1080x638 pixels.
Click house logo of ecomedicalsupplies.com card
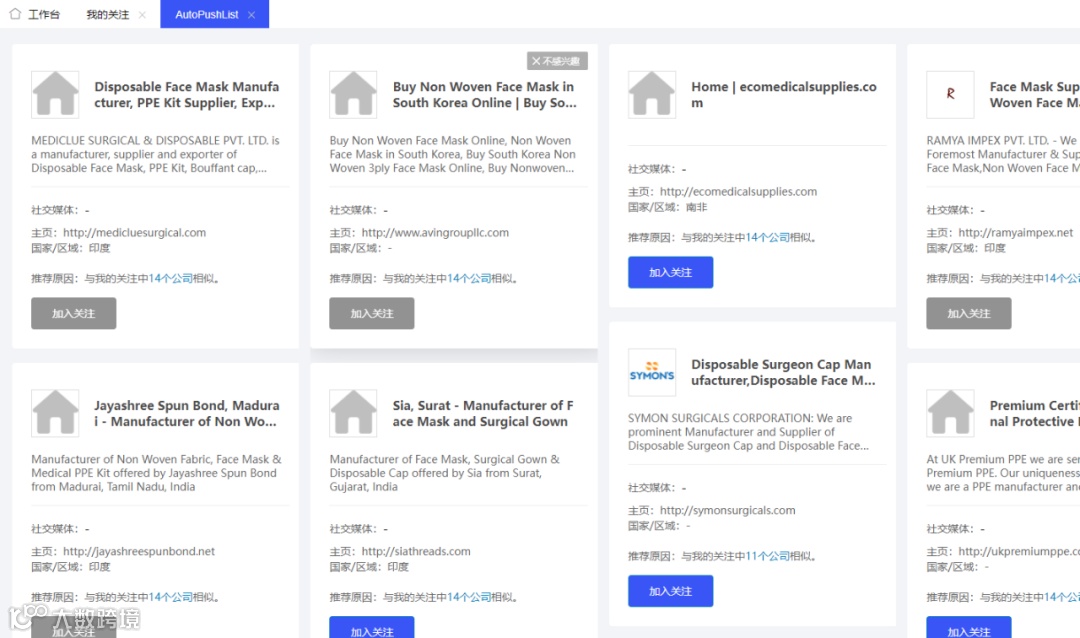pos(652,94)
